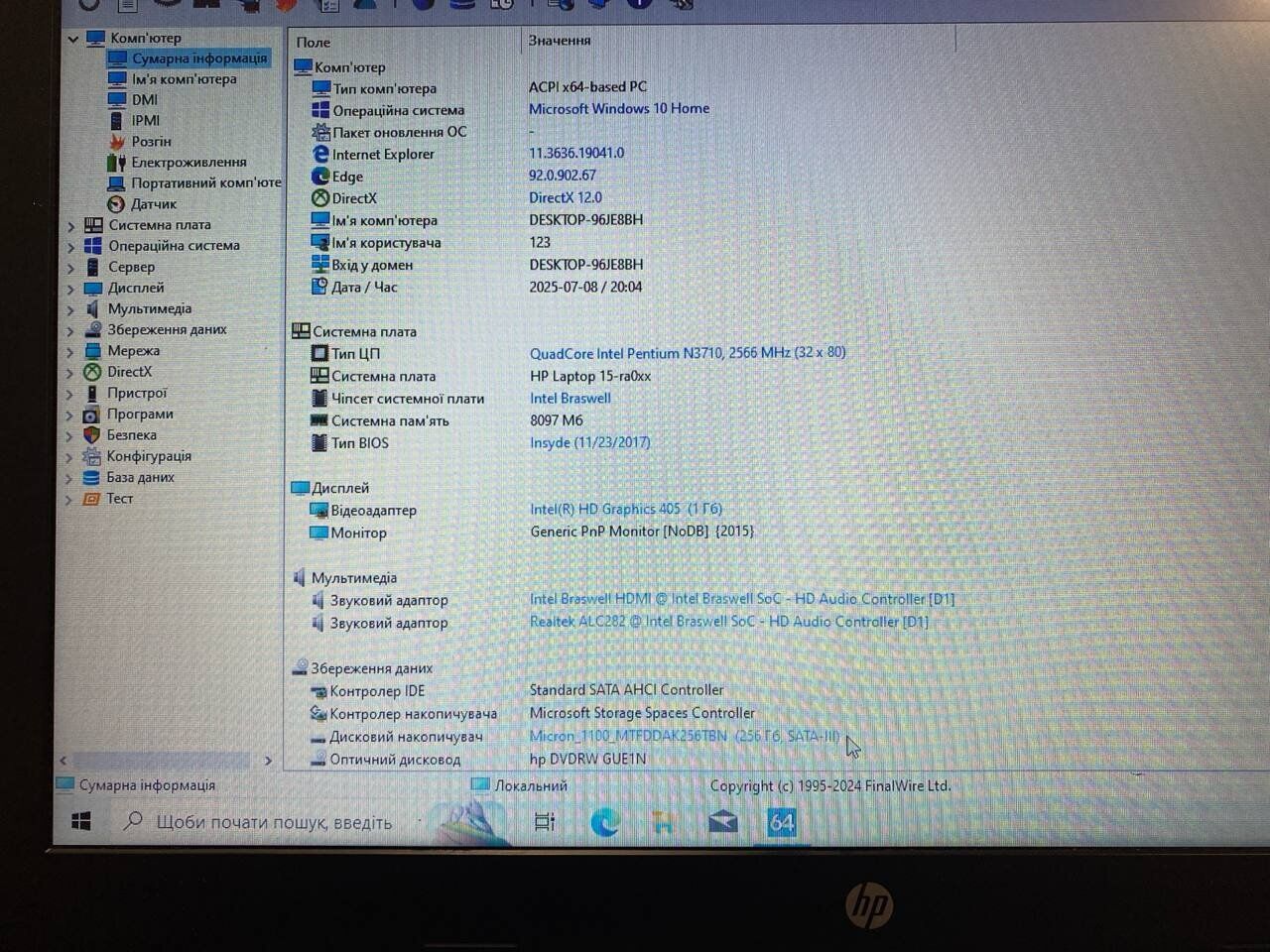The width and height of the screenshot is (1270, 952).
Task: Click the tree panel's right scroll arrow
Action: pos(268,761)
